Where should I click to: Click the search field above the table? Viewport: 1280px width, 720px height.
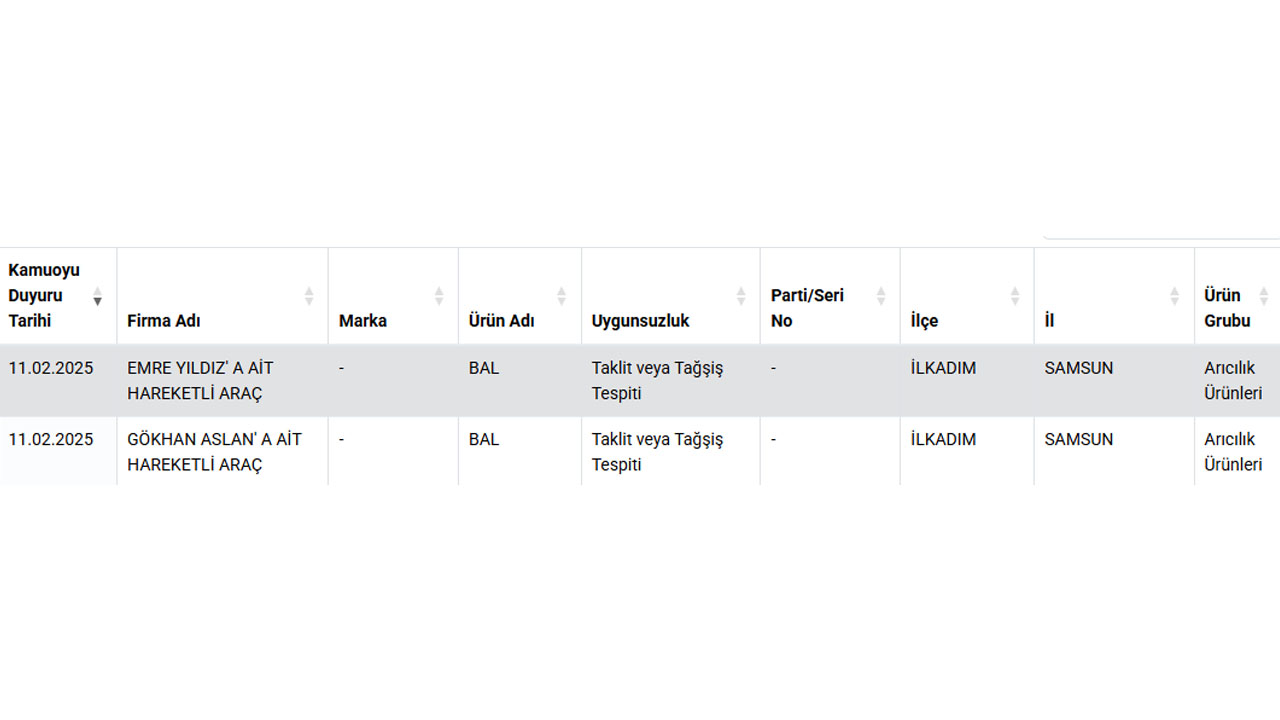pos(1160,230)
